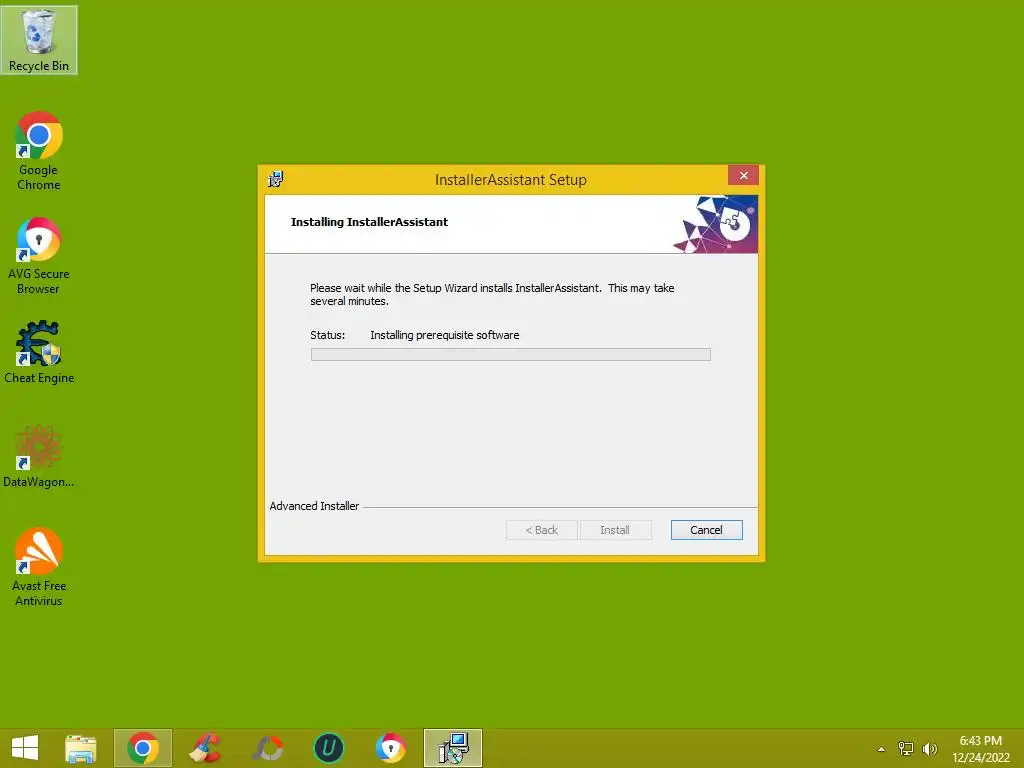1024x768 pixels.
Task: Open the AVG Secure Browser desktop shortcut
Action: coord(39,256)
